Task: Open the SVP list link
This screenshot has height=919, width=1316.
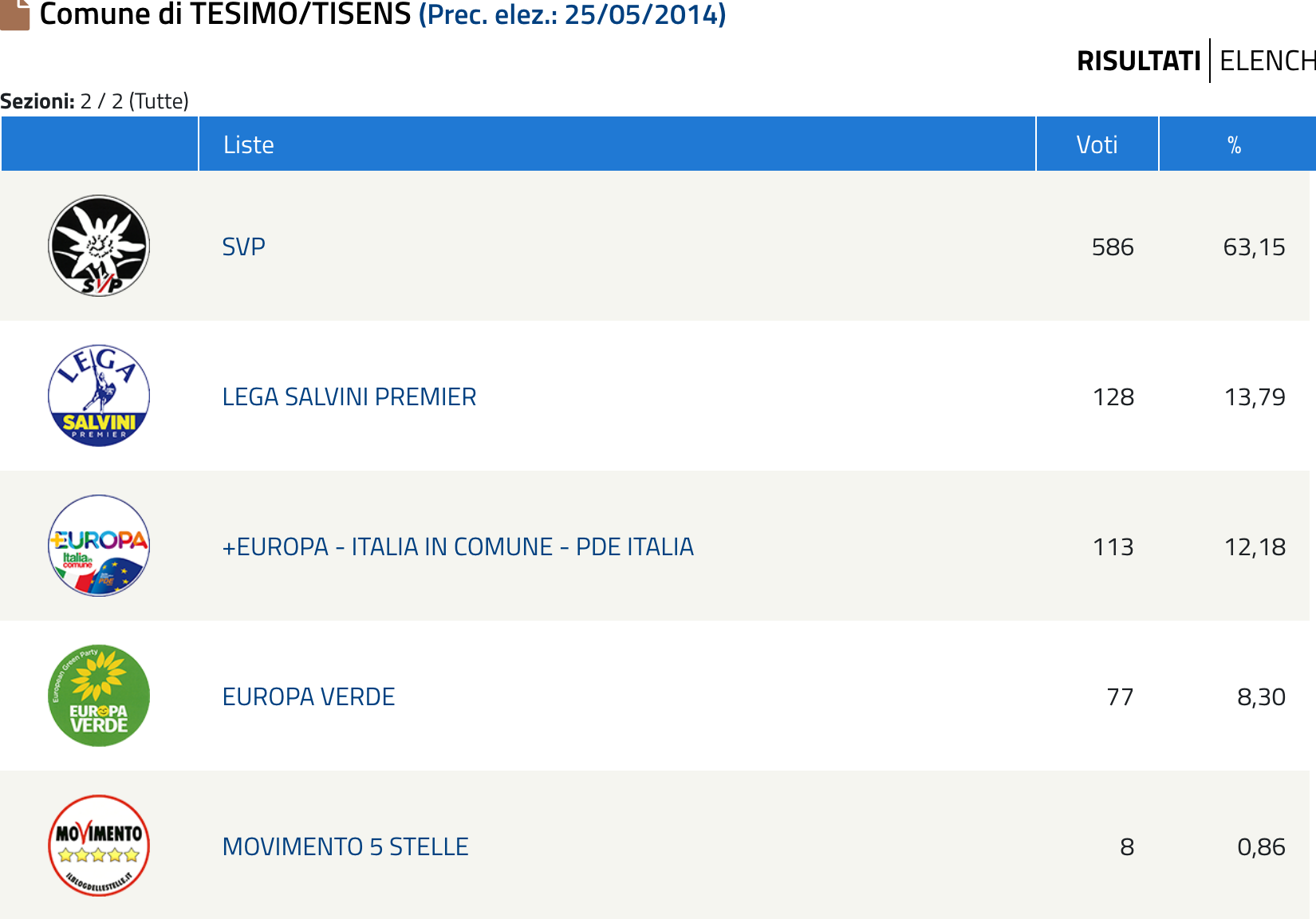Action: click(x=243, y=247)
